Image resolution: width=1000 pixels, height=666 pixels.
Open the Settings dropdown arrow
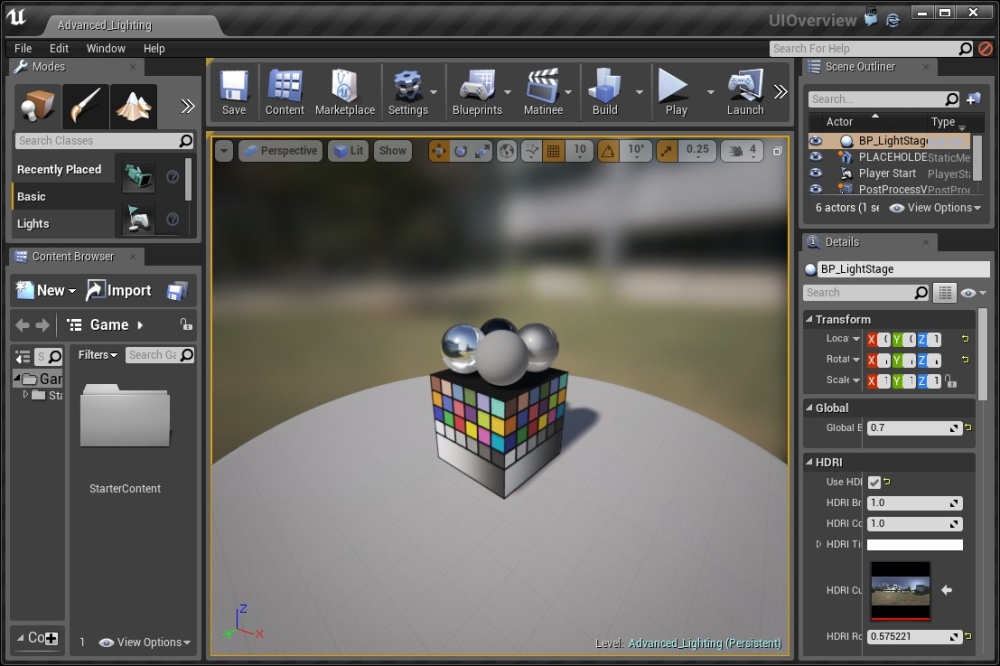[434, 92]
